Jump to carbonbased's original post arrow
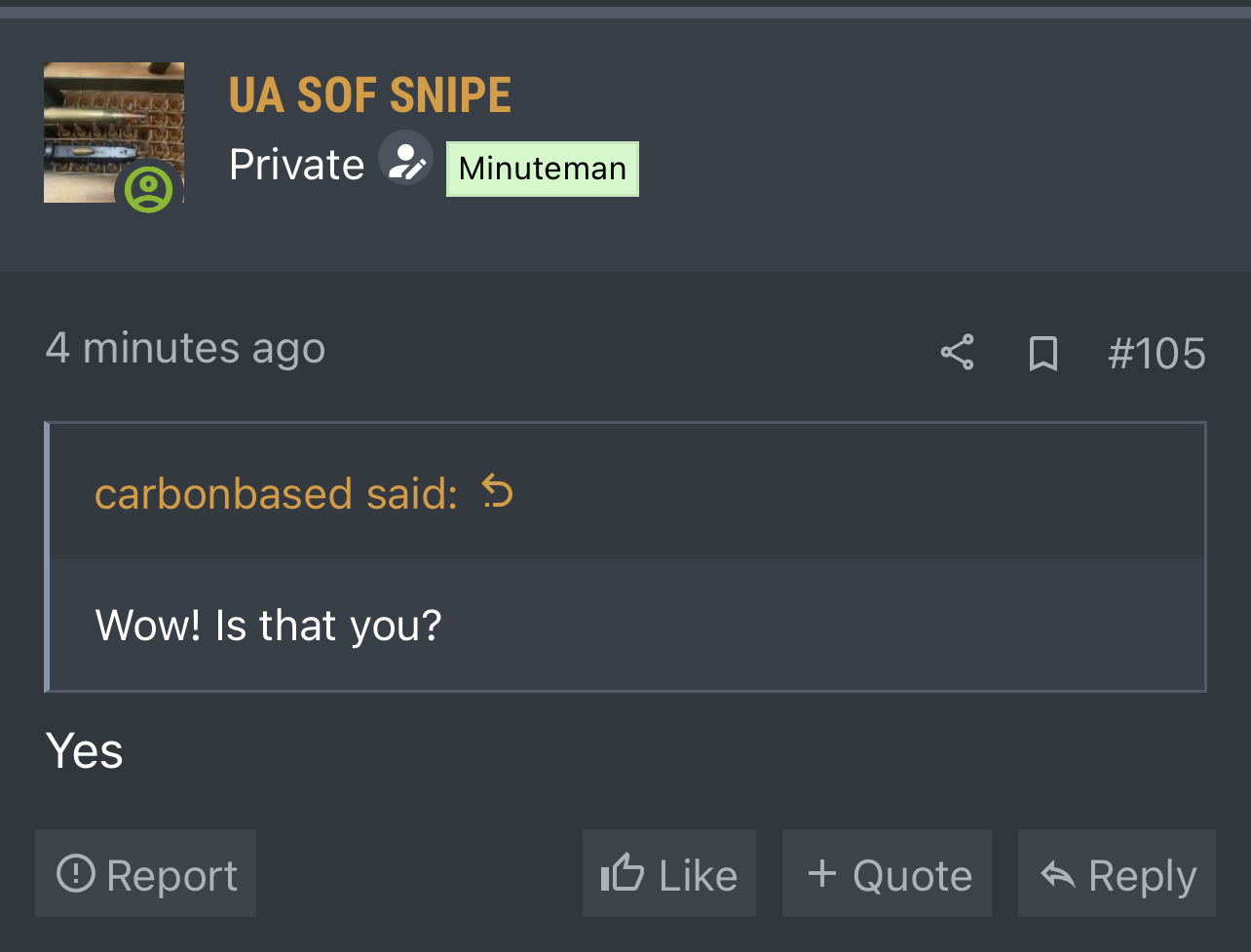This screenshot has width=1251, height=952. (x=498, y=492)
